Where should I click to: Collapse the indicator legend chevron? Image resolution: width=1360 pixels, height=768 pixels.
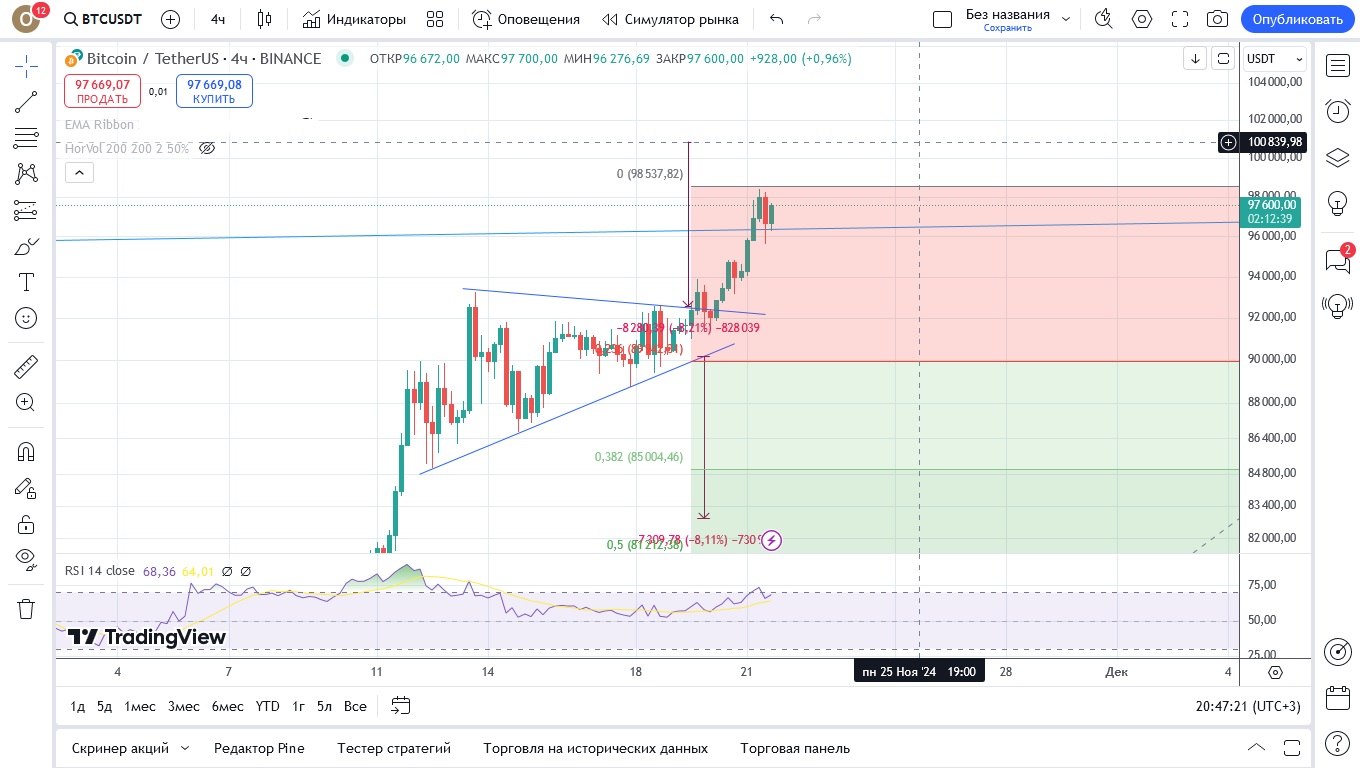[79, 173]
